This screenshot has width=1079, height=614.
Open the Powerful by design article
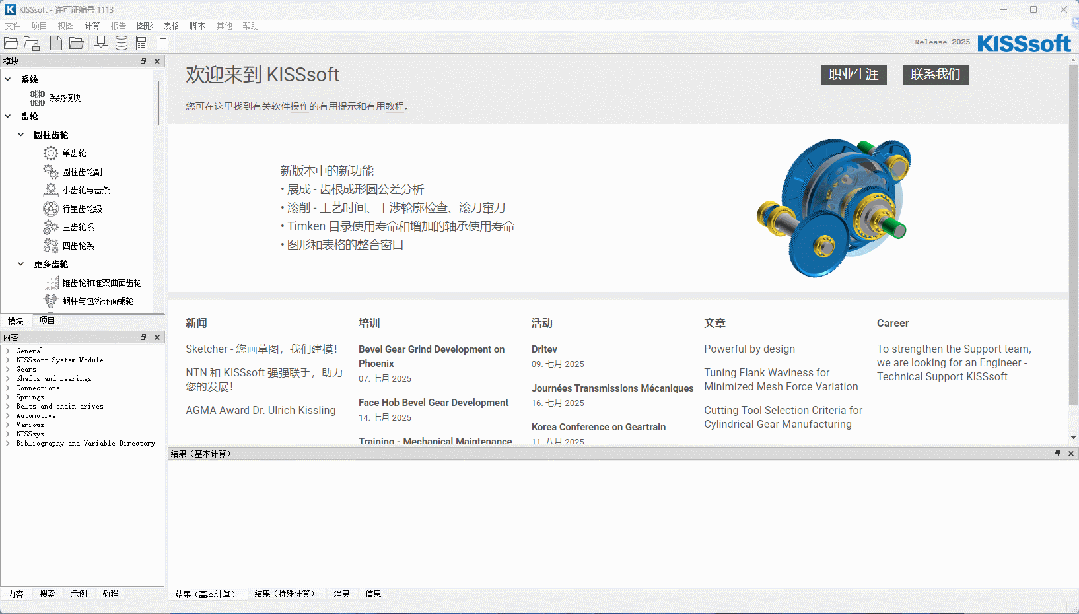coord(749,350)
